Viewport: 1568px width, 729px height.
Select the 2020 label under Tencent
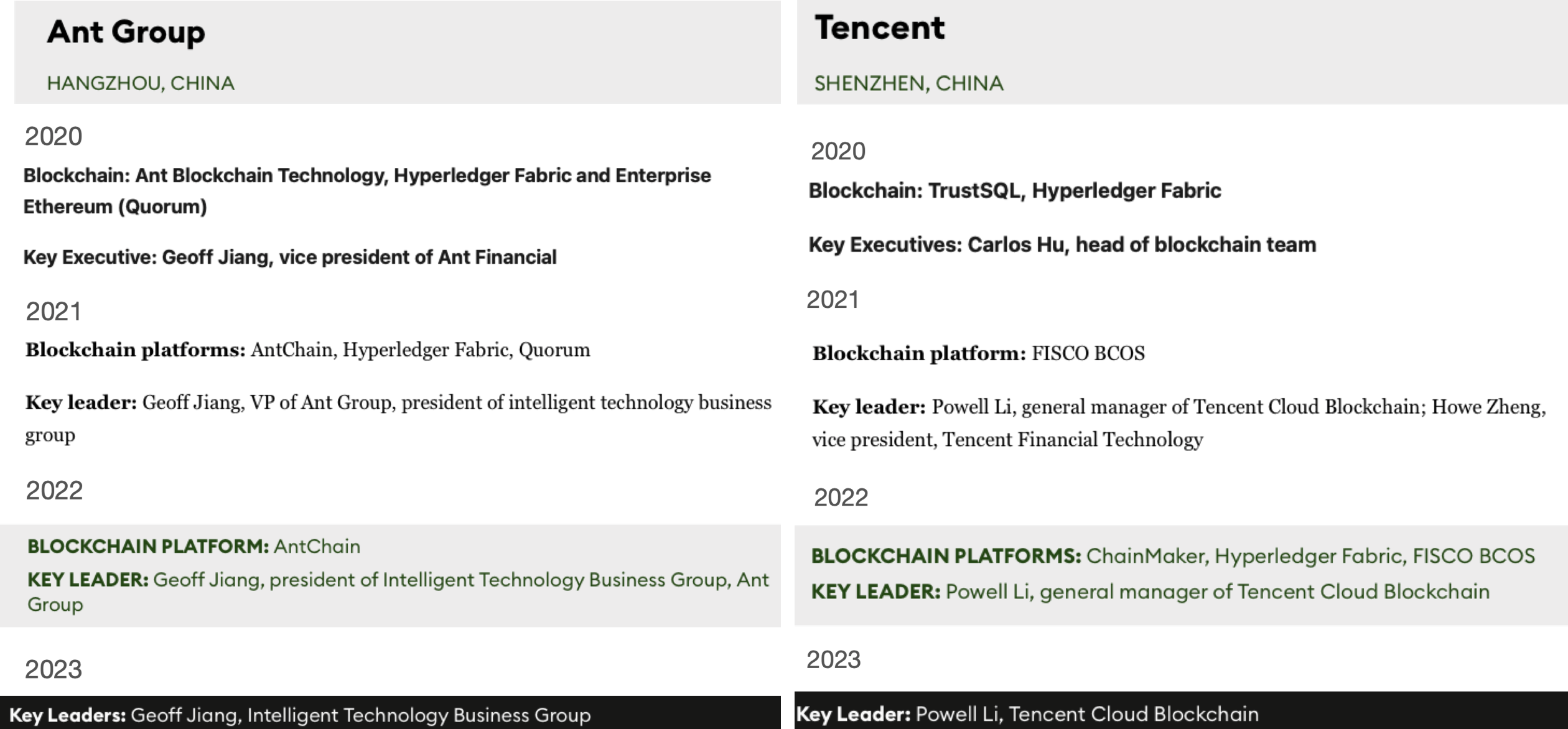pyautogui.click(x=838, y=151)
